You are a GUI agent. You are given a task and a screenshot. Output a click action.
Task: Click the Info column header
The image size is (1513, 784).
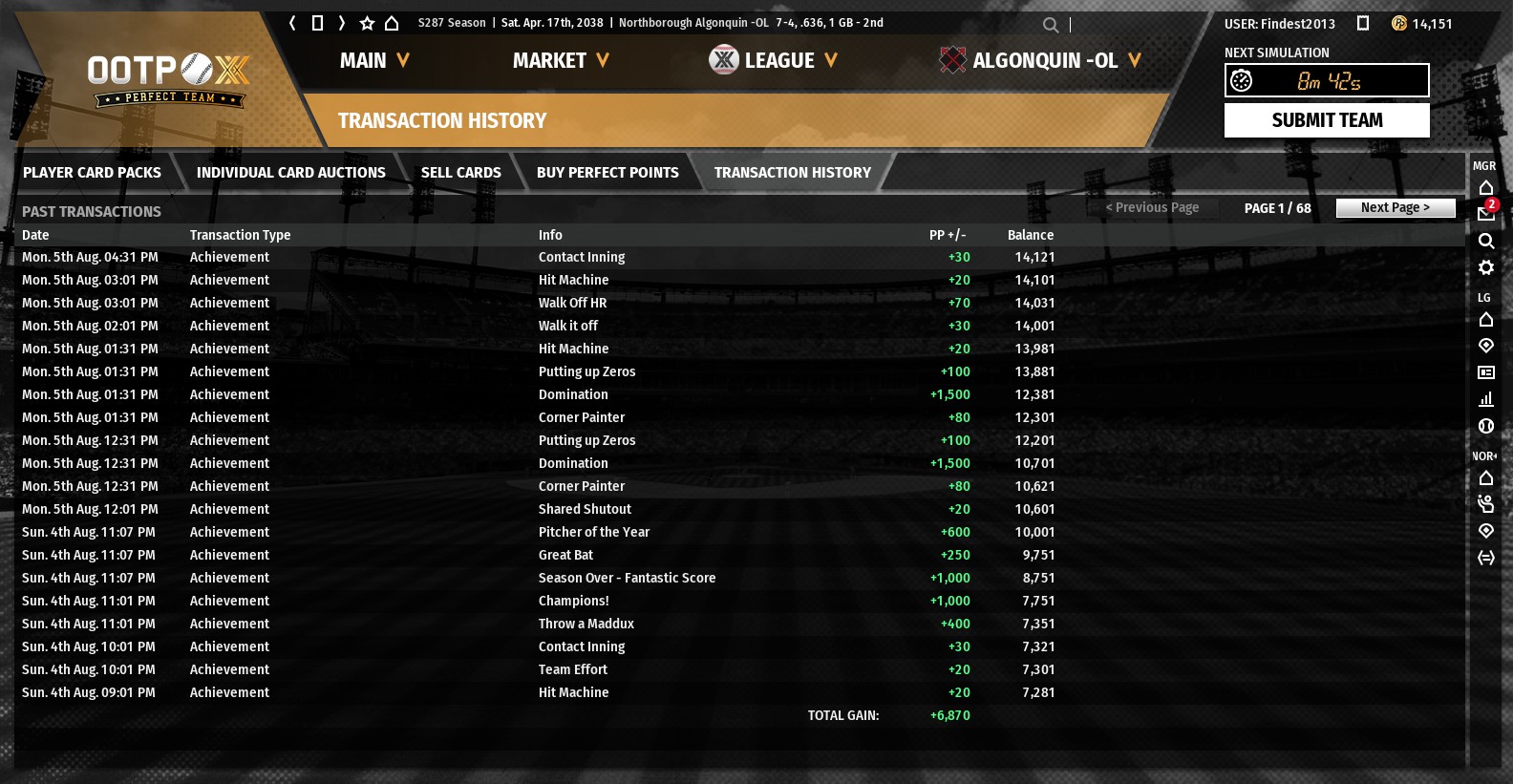point(550,235)
